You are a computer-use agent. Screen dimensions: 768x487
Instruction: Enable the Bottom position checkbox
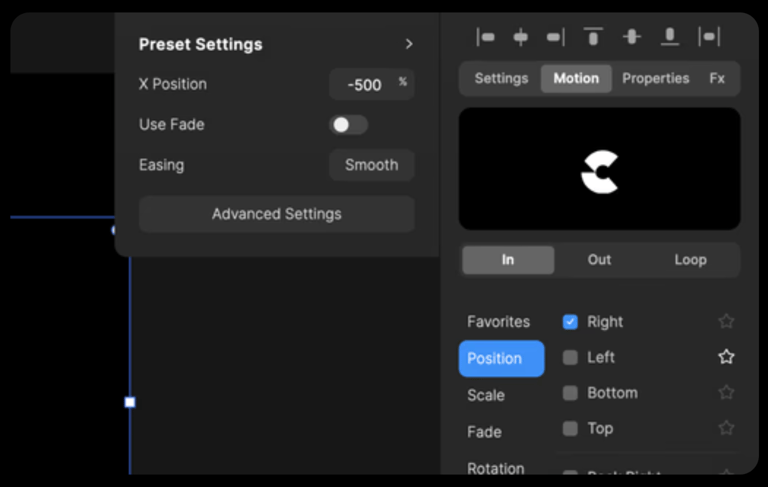[x=570, y=393]
